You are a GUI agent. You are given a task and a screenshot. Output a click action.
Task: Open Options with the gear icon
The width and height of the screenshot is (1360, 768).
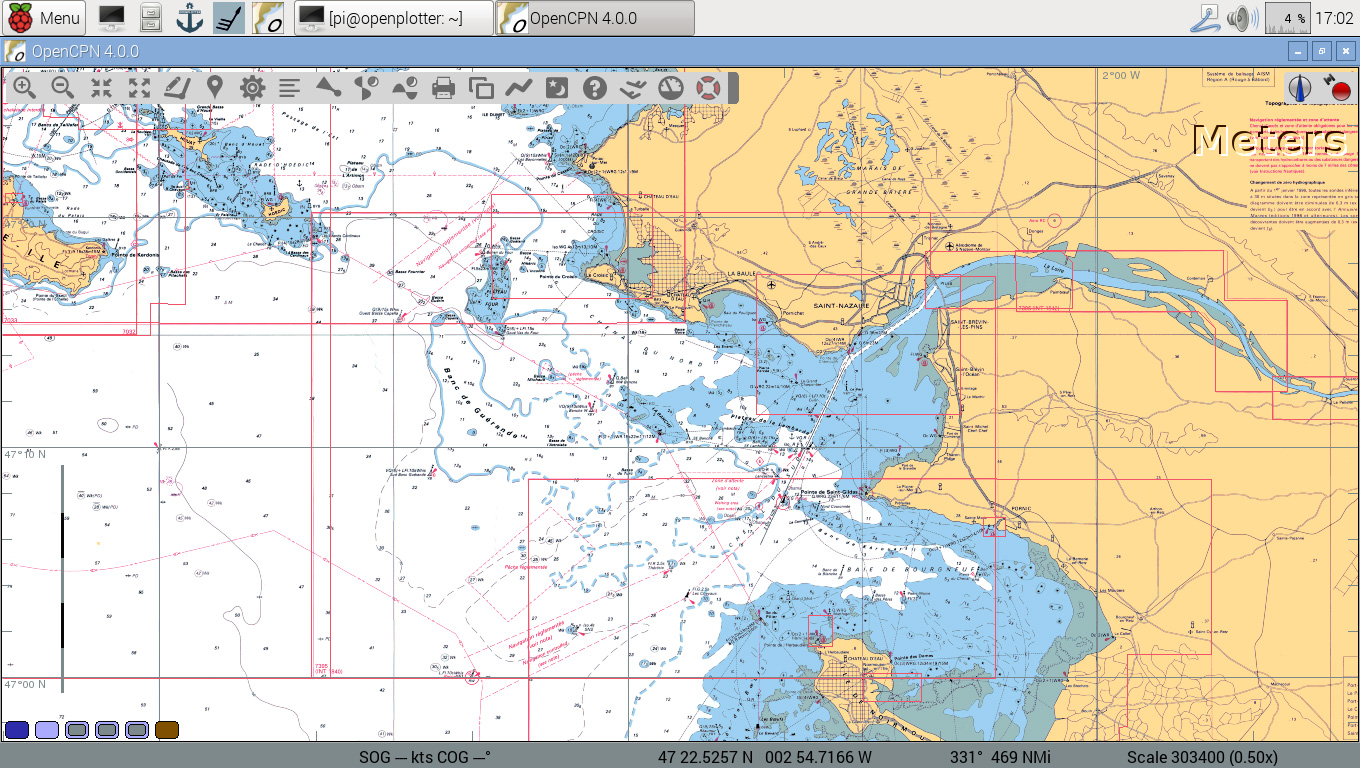tap(252, 88)
